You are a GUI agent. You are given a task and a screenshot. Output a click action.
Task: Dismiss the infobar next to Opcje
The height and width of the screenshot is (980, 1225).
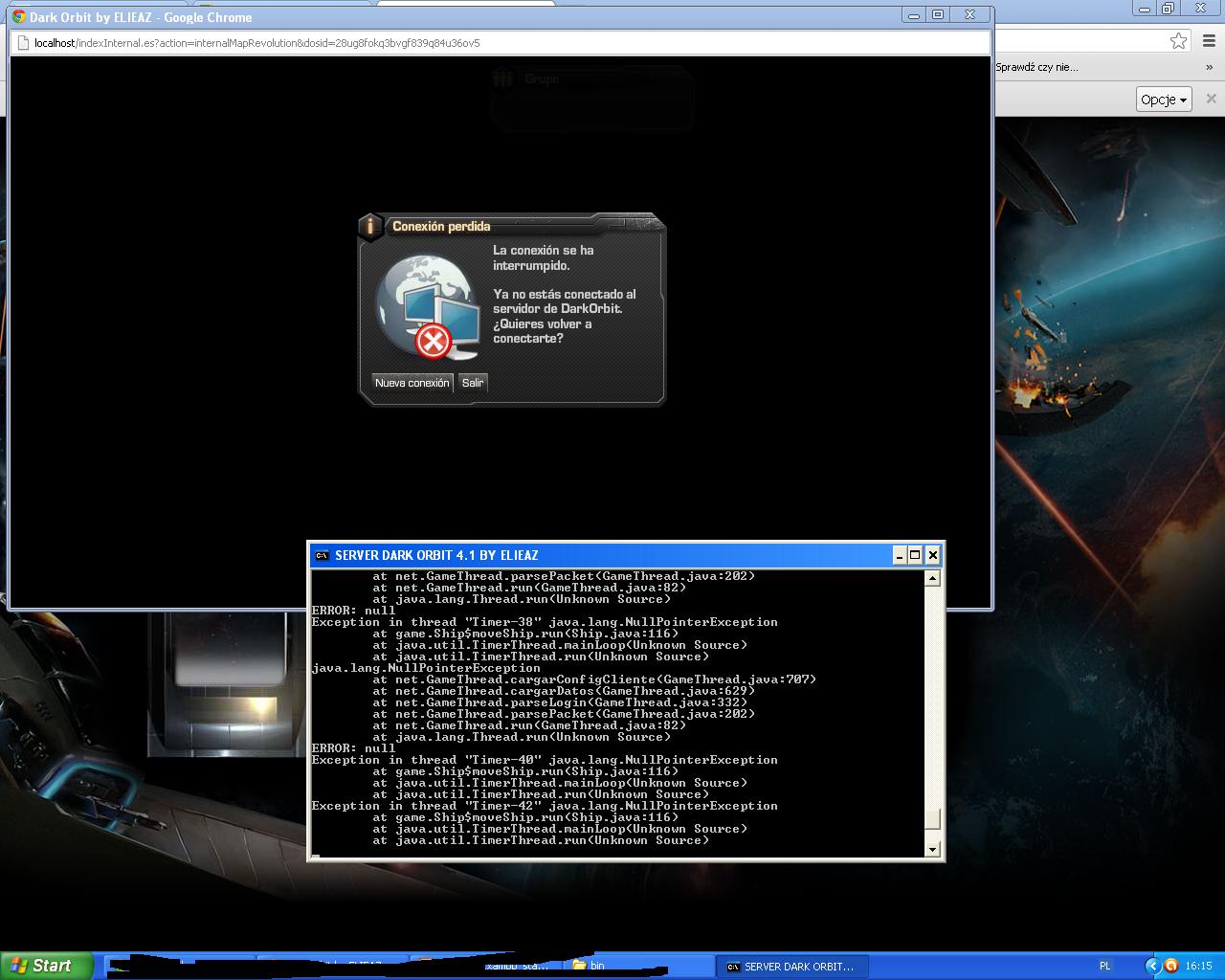1211,99
